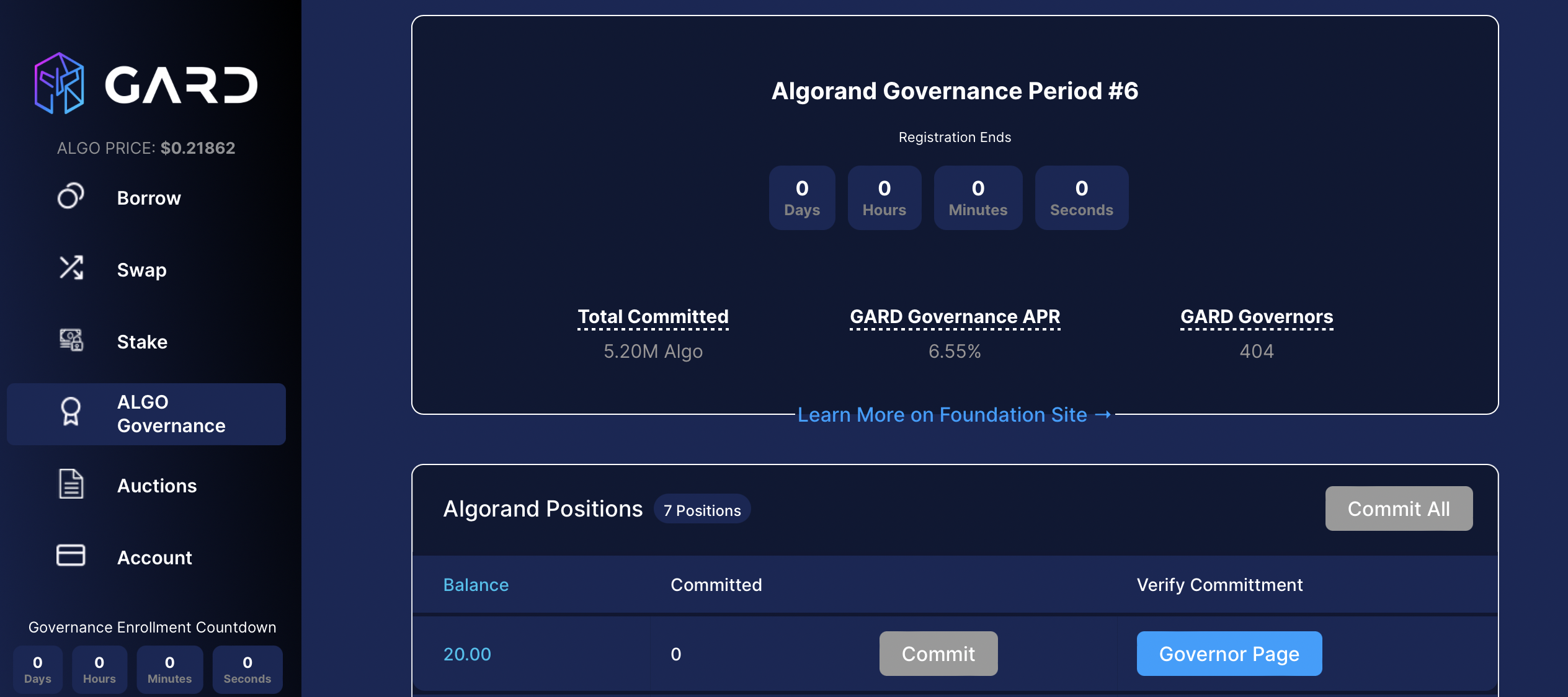Follow Learn More on Foundation Site link
1568x697 pixels.
955,414
